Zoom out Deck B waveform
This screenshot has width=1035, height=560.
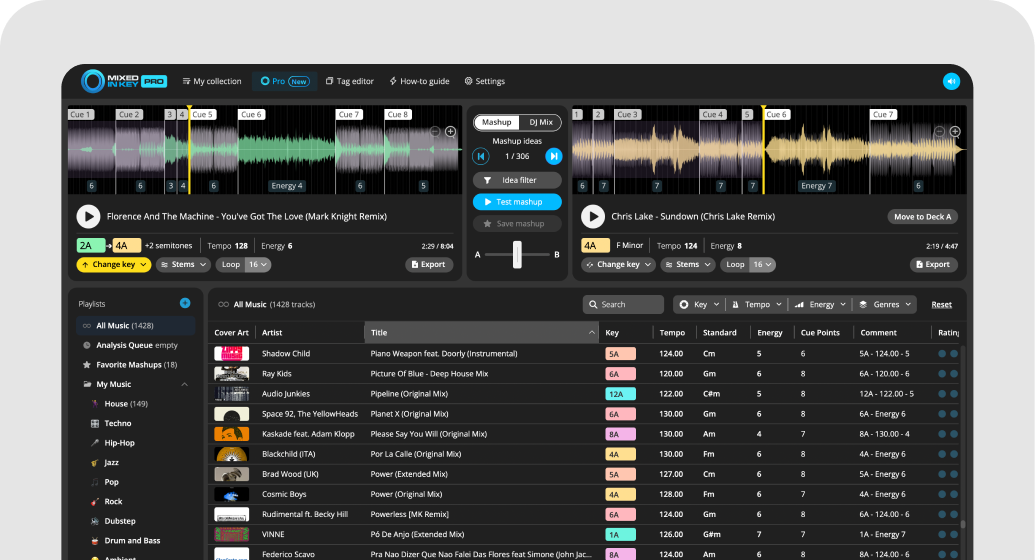[939, 131]
